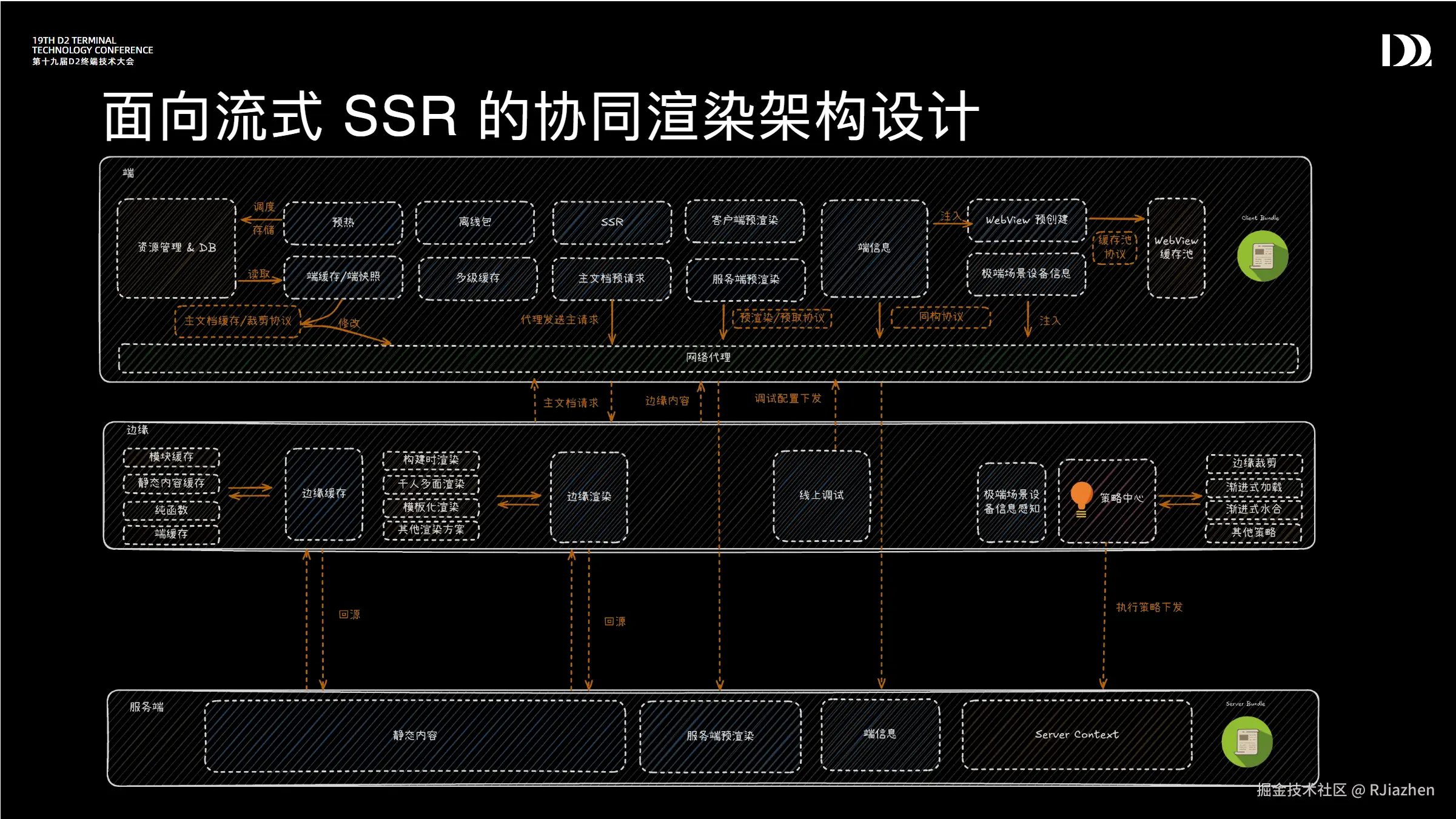Image resolution: width=1456 pixels, height=819 pixels.
Task: Click the D2 logo in top-right corner
Action: [x=1406, y=50]
